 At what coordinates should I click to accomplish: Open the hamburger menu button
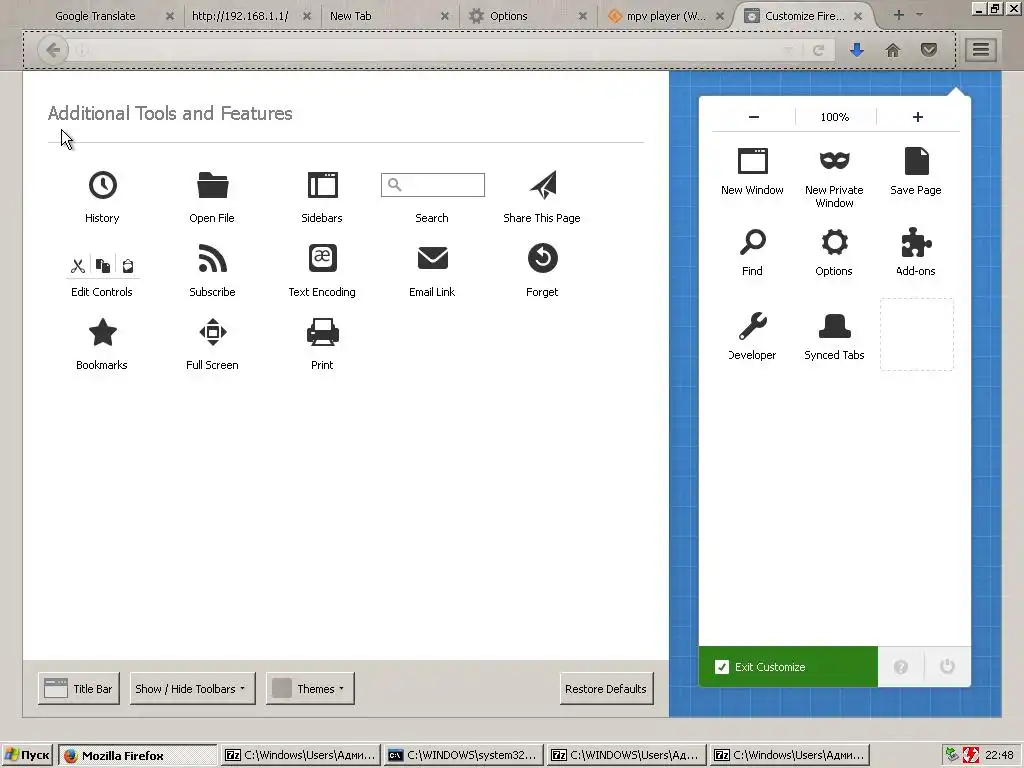point(981,50)
